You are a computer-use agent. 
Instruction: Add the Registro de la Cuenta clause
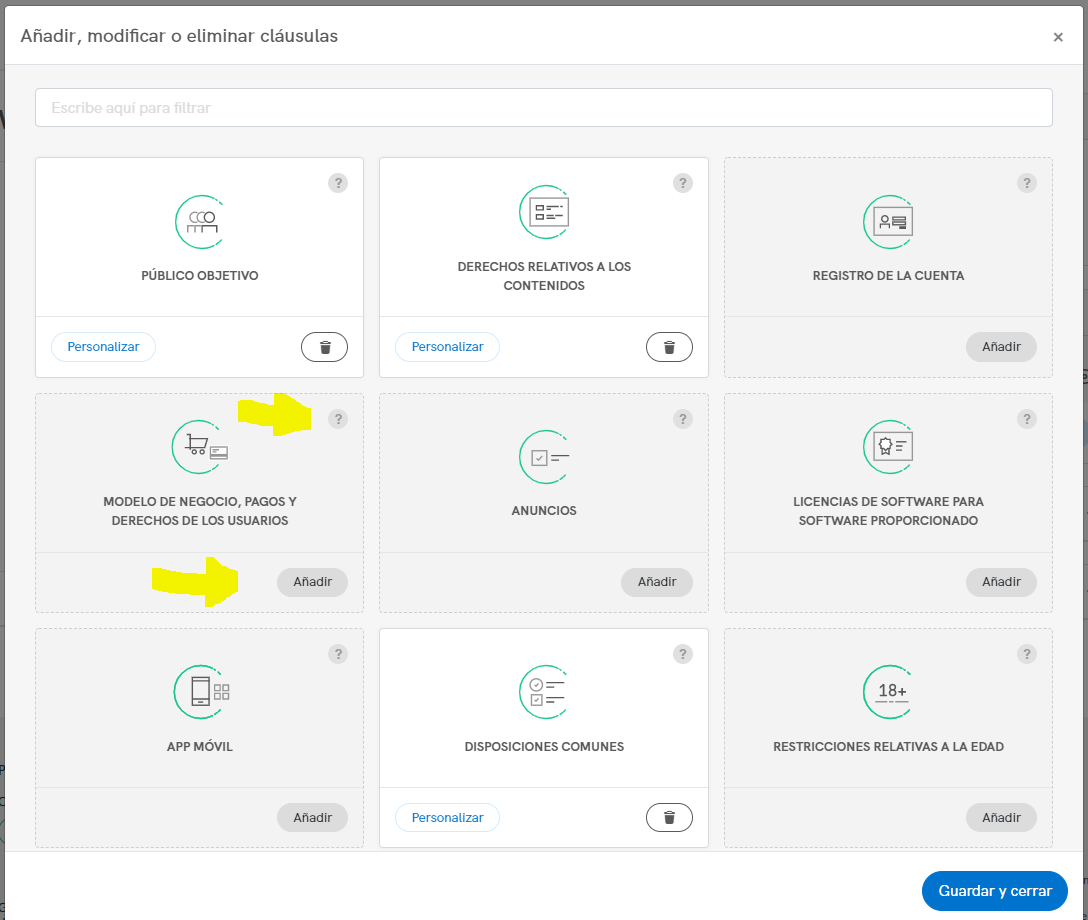pos(1001,347)
